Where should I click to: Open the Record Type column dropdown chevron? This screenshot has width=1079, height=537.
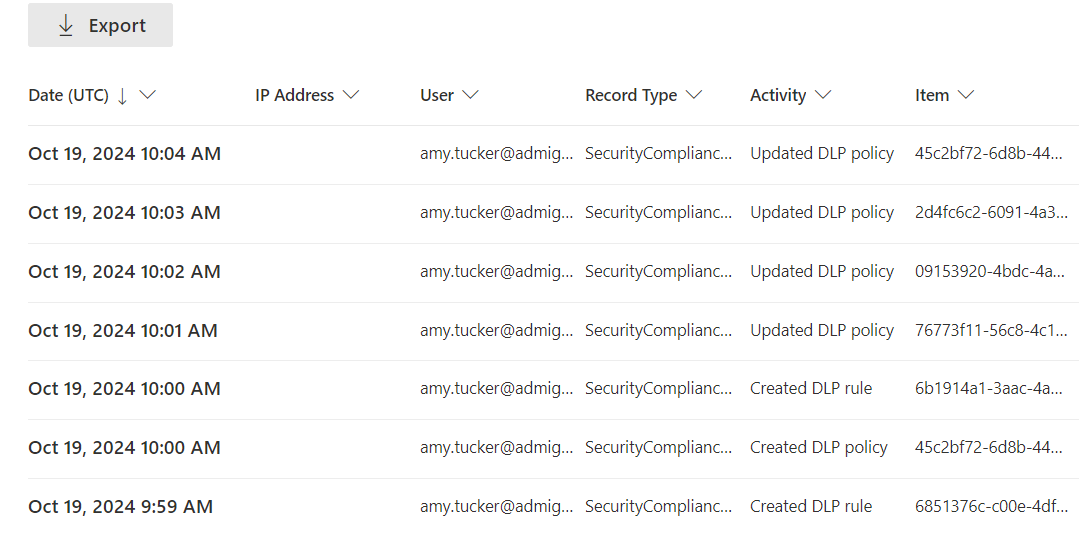(x=694, y=95)
